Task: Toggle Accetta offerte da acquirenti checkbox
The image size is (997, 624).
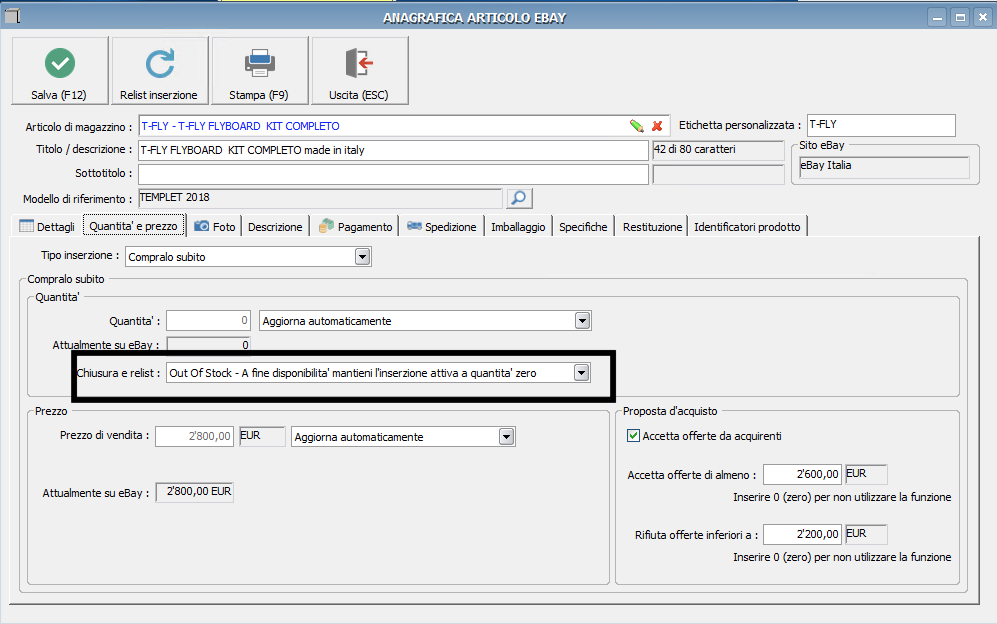Action: tap(633, 436)
